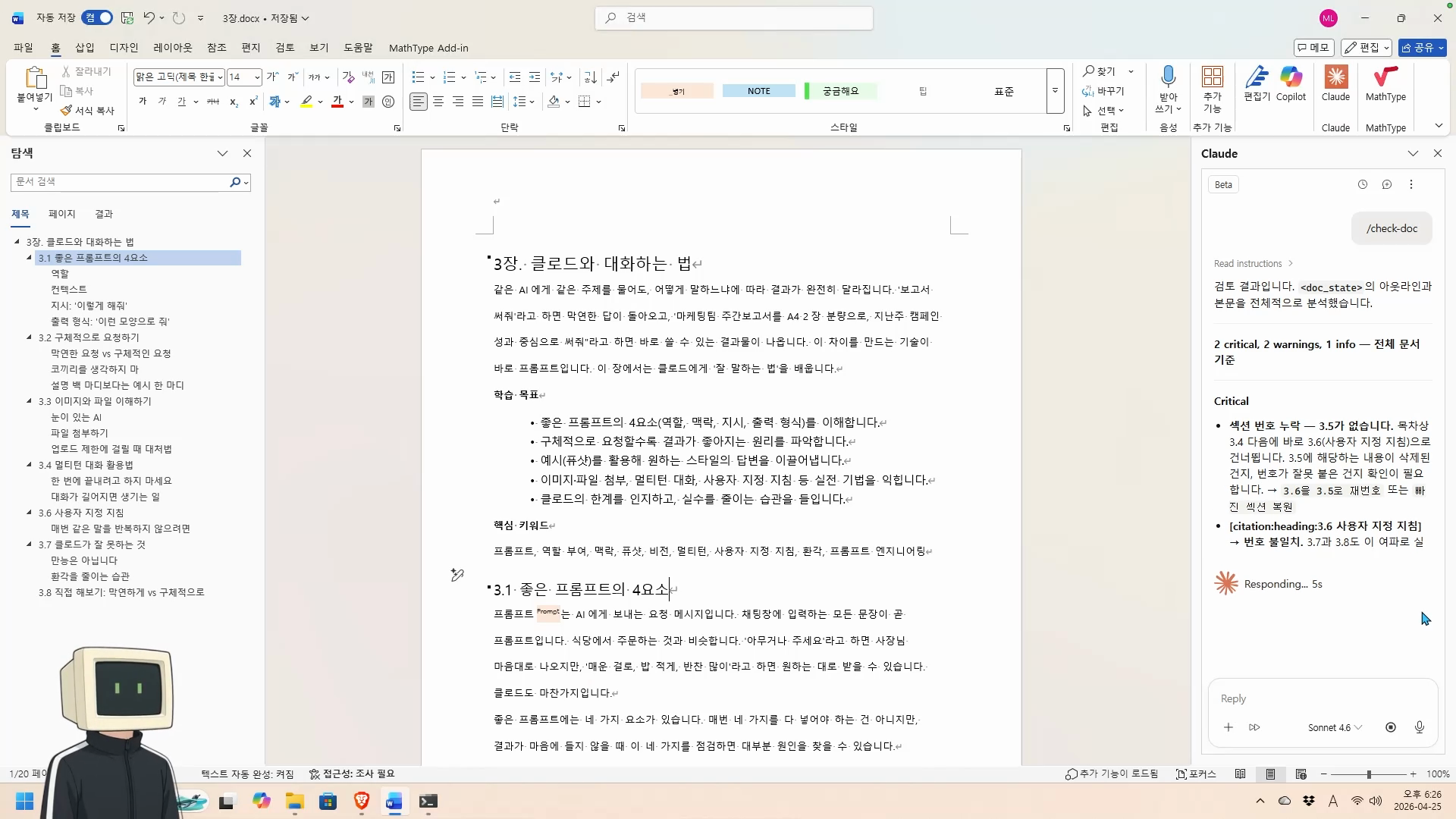The width and height of the screenshot is (1456, 819).
Task: Click the font color red swatch button
Action: 337,102
